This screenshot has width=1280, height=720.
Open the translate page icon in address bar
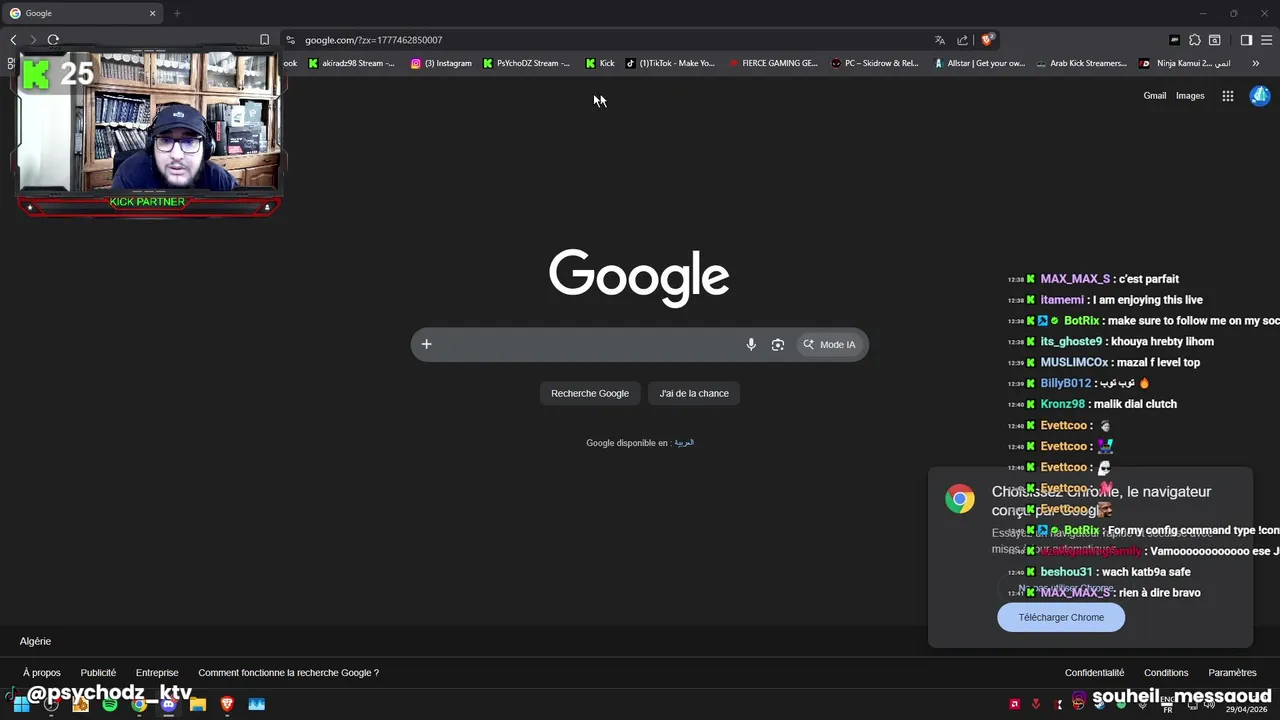click(940, 40)
